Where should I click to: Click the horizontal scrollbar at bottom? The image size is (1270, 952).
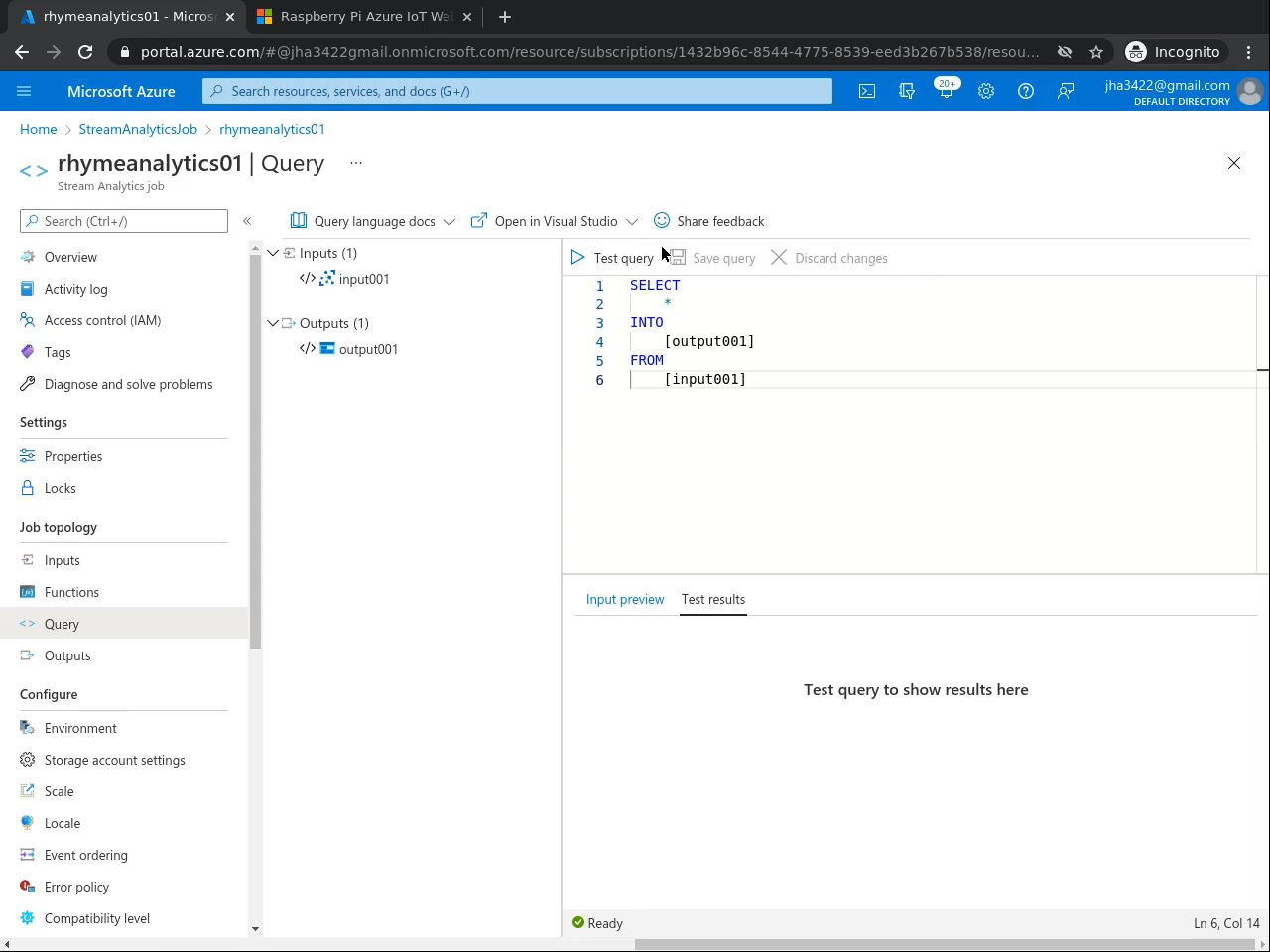pos(943,944)
